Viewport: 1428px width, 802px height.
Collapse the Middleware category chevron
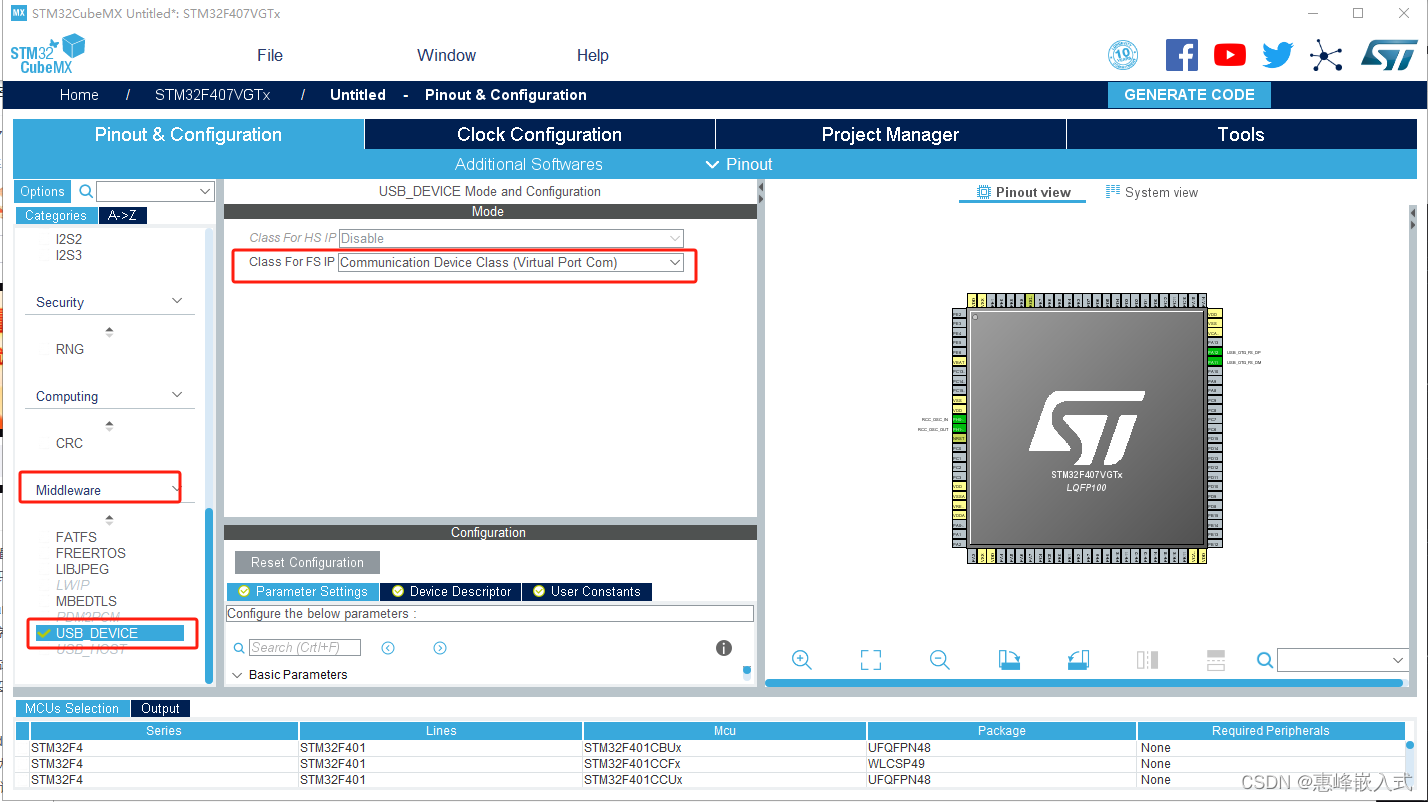point(176,488)
